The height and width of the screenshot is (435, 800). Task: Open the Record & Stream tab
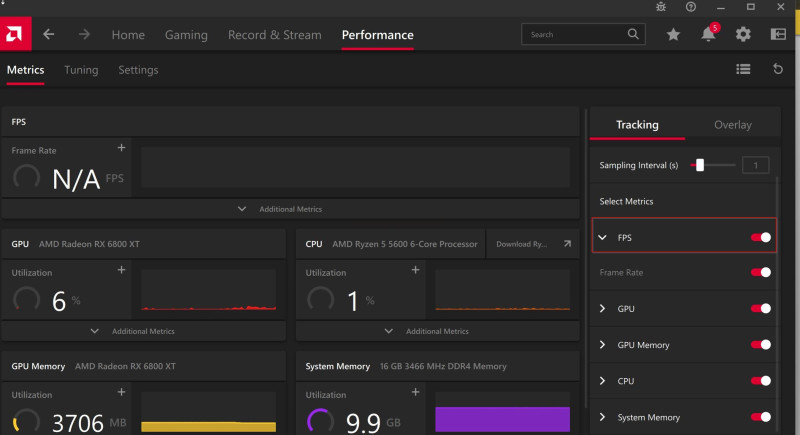[x=274, y=35]
